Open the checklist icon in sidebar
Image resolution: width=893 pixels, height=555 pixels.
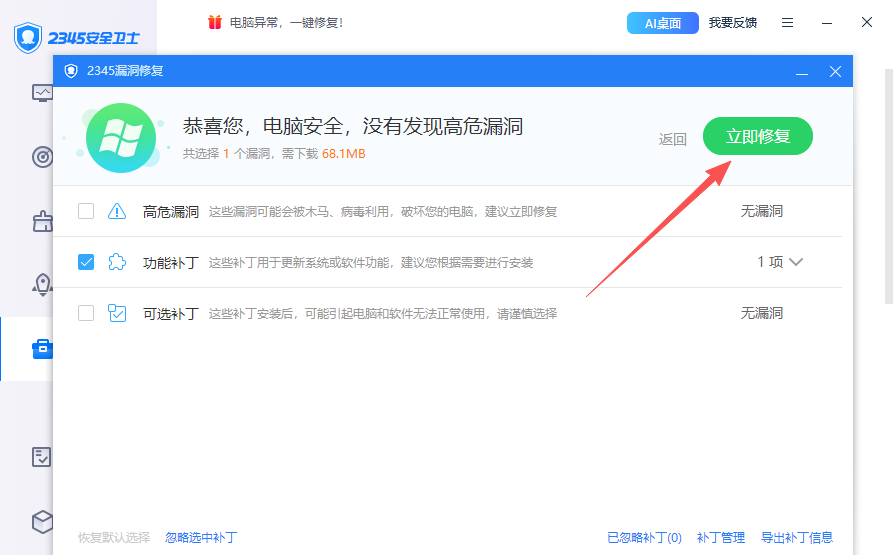[x=42, y=457]
